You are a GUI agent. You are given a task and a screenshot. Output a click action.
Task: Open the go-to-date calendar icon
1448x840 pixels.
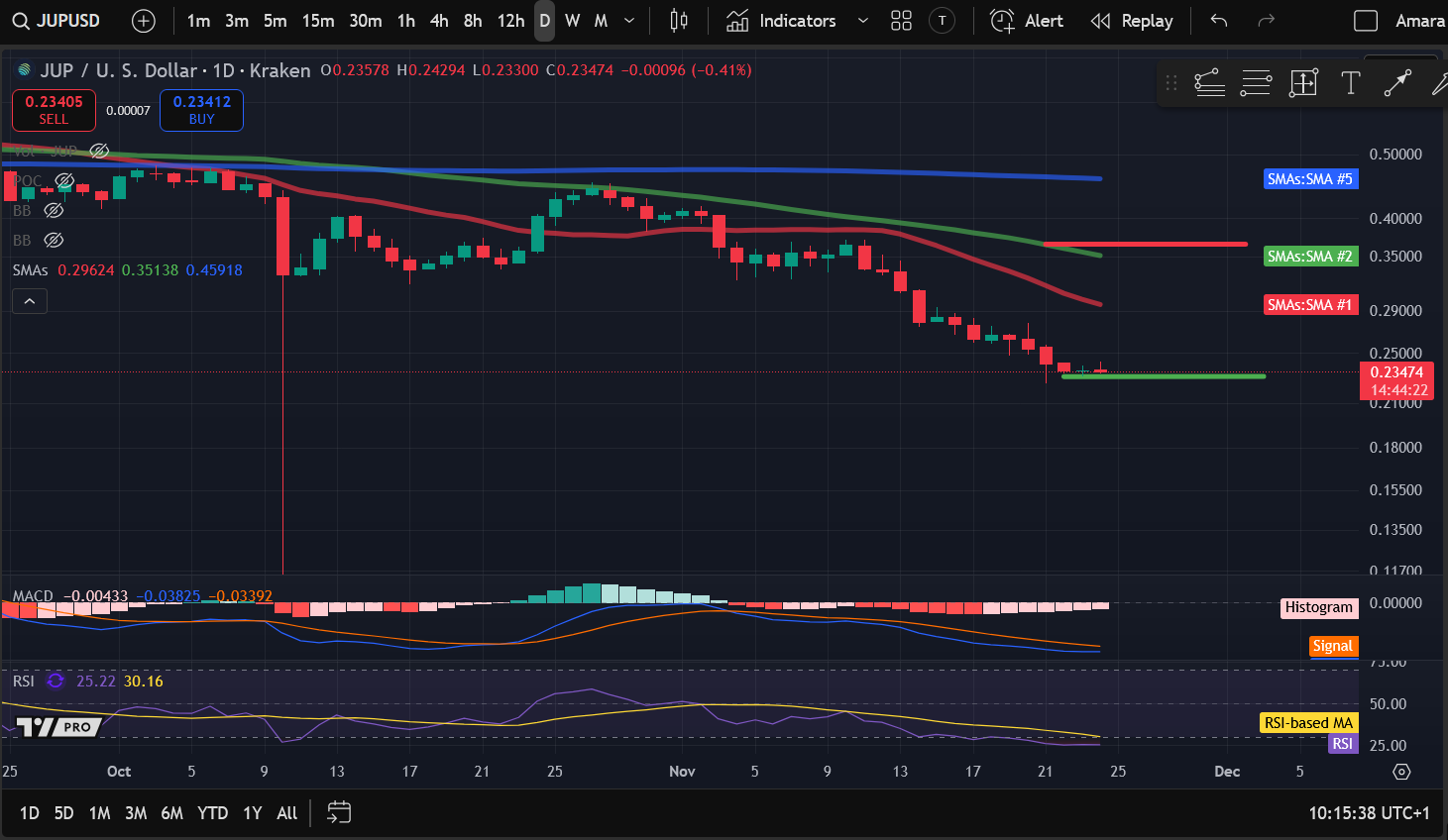tap(339, 812)
